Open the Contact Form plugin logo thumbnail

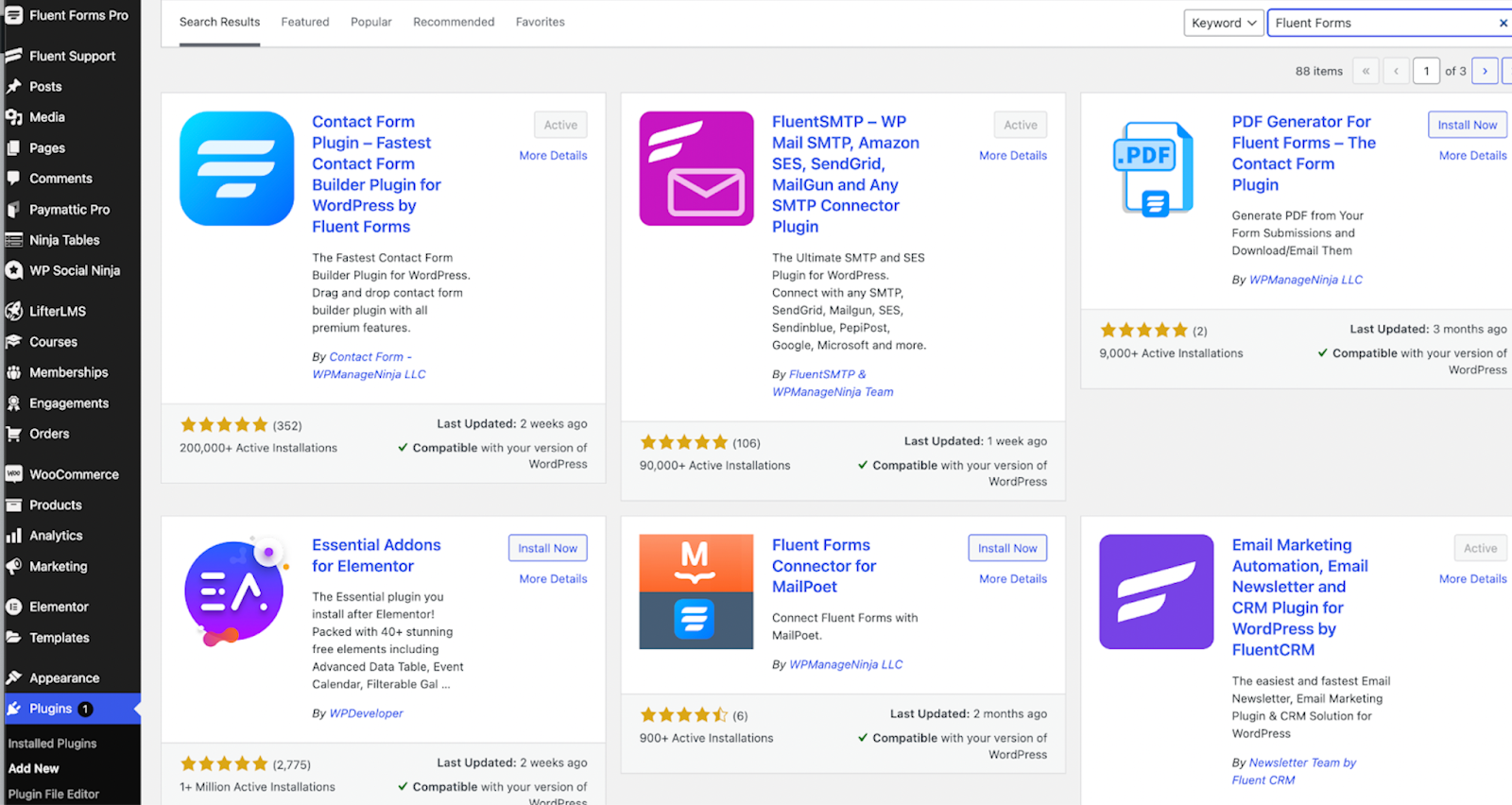[x=237, y=169]
